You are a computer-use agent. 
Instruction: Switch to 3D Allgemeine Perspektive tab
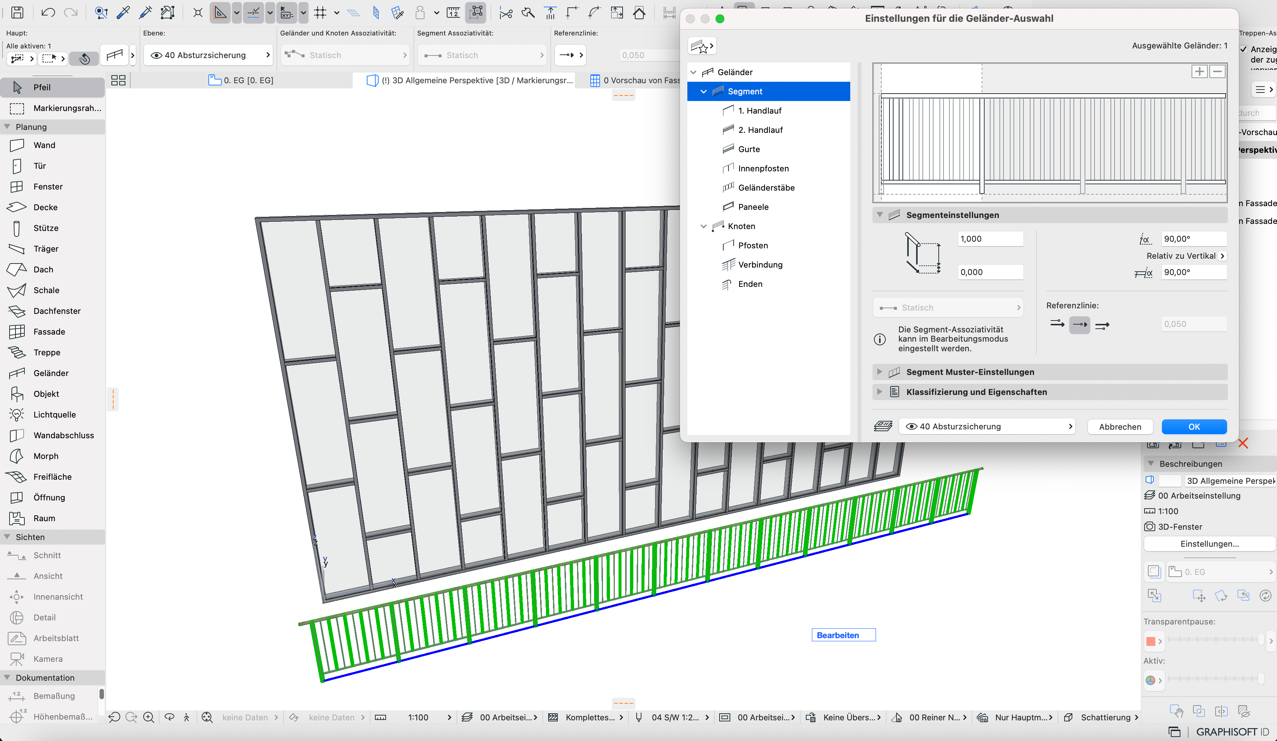[470, 80]
